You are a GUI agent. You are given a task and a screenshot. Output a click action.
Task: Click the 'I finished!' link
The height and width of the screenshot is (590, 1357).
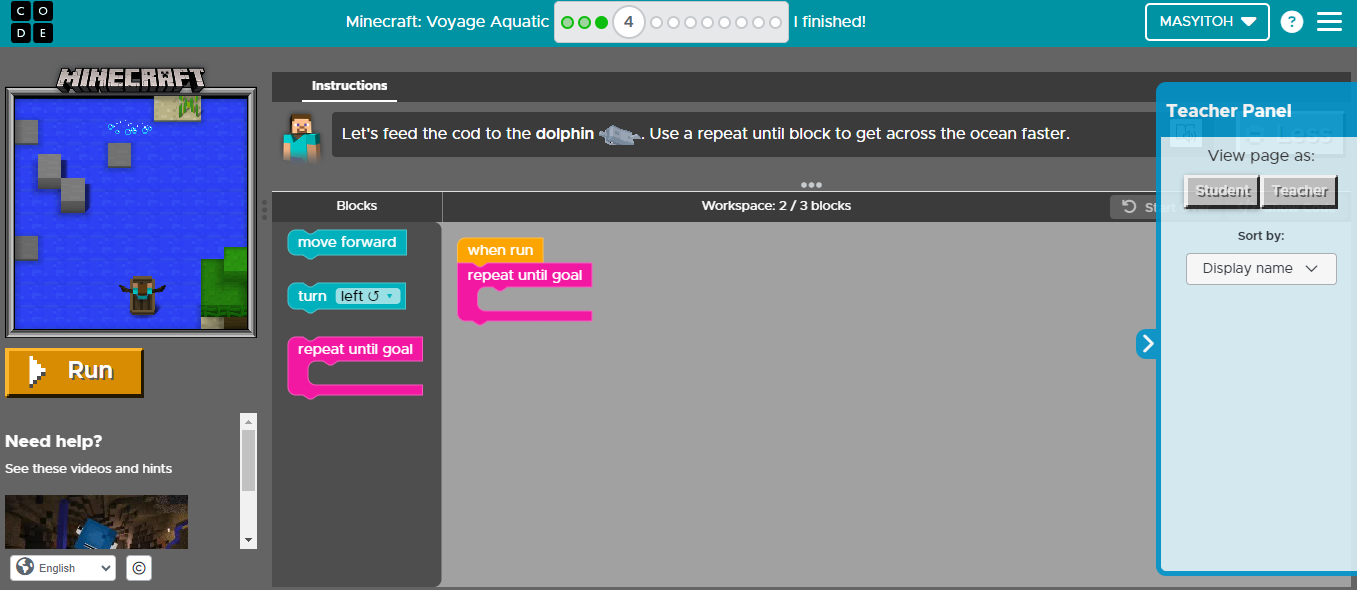point(829,22)
